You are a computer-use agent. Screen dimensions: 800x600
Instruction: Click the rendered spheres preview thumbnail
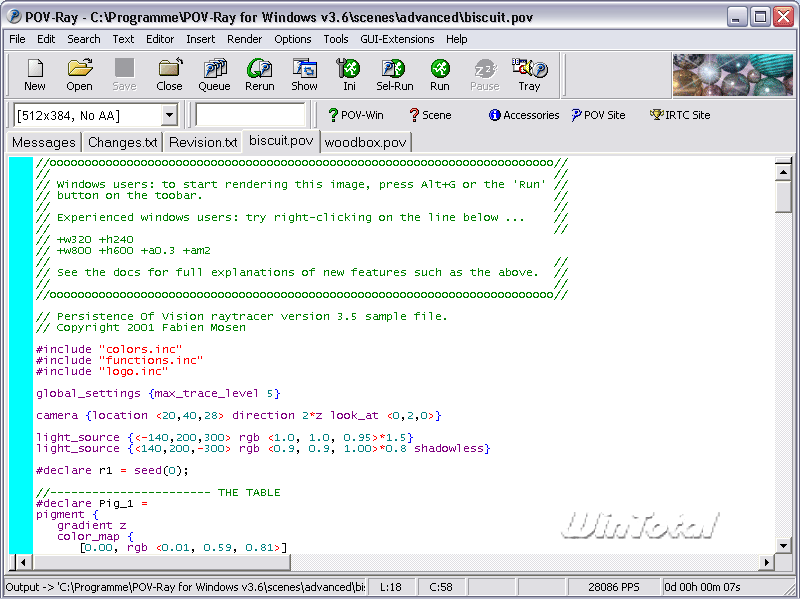733,75
